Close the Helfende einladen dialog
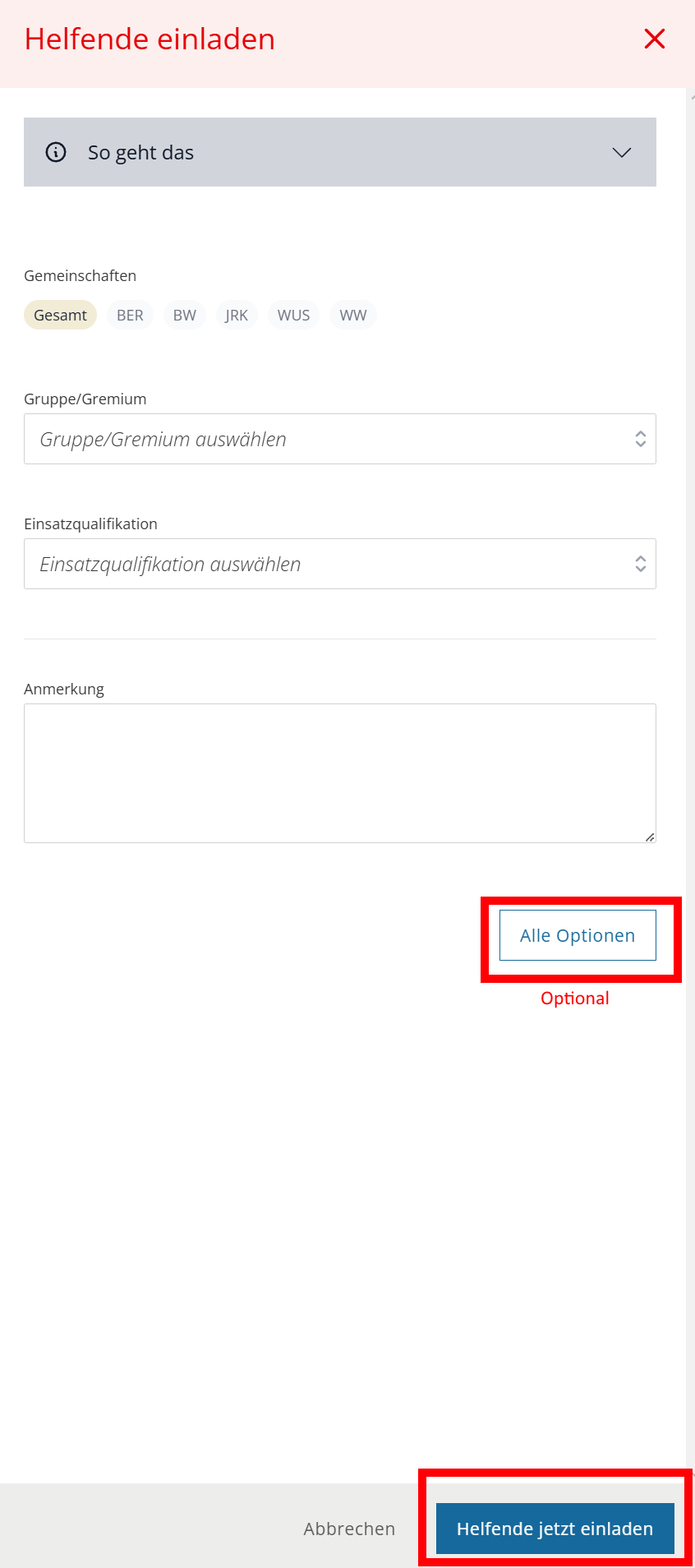The width and height of the screenshot is (695, 1568). coord(654,39)
